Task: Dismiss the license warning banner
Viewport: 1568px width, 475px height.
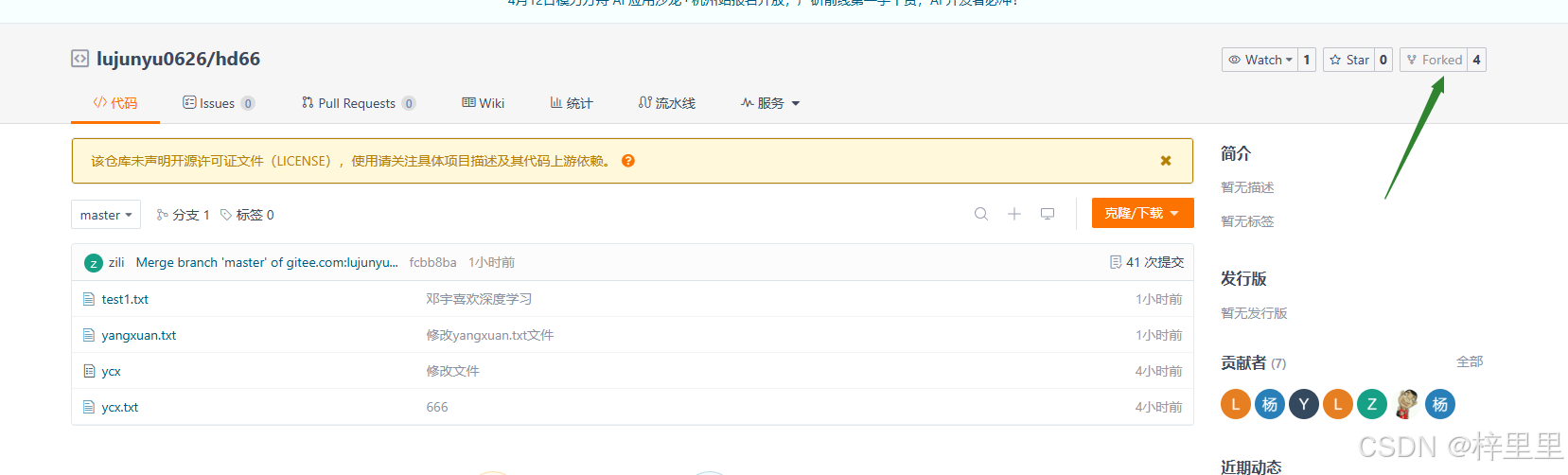Action: [x=1166, y=161]
